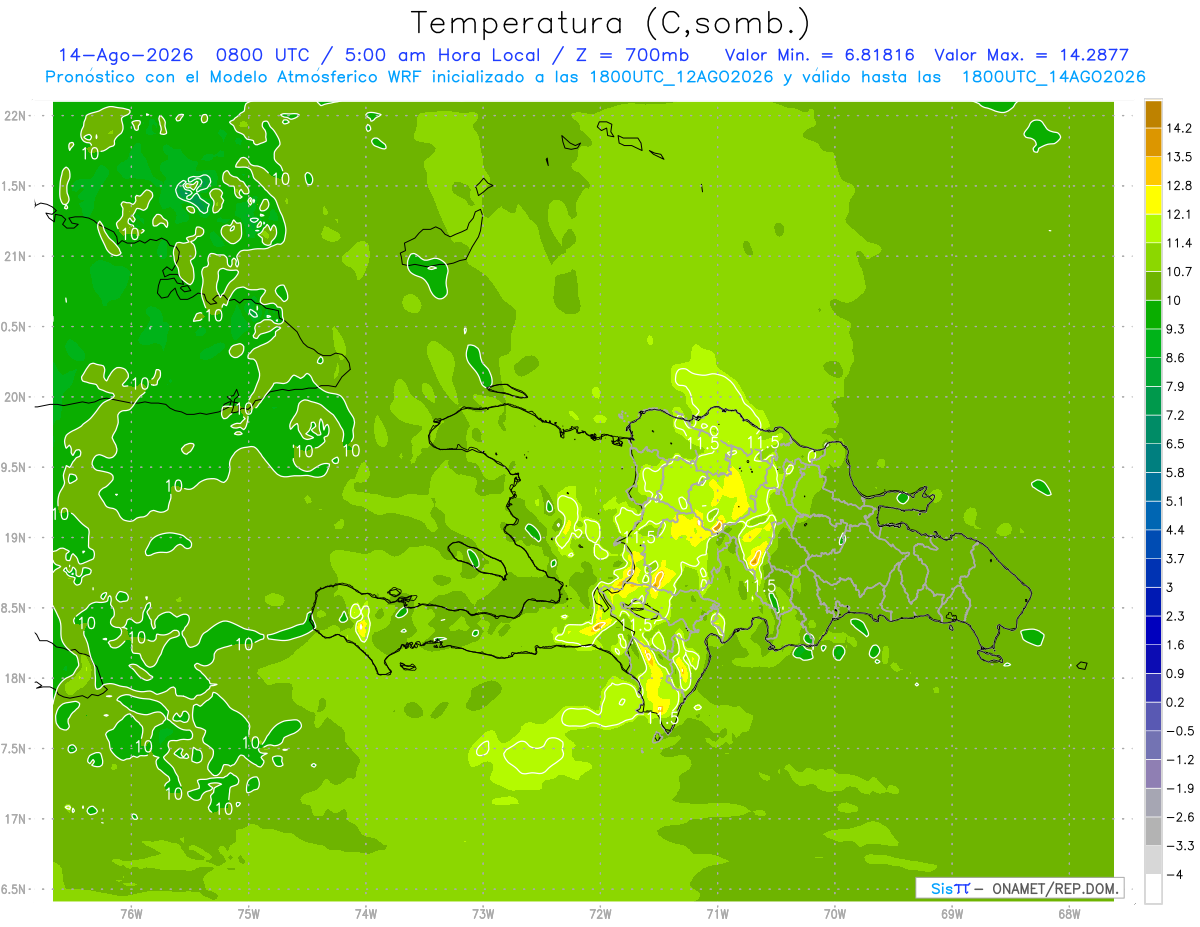The height and width of the screenshot is (927, 1200).
Task: Click the "12.1" color scale label
Action: (1177, 214)
